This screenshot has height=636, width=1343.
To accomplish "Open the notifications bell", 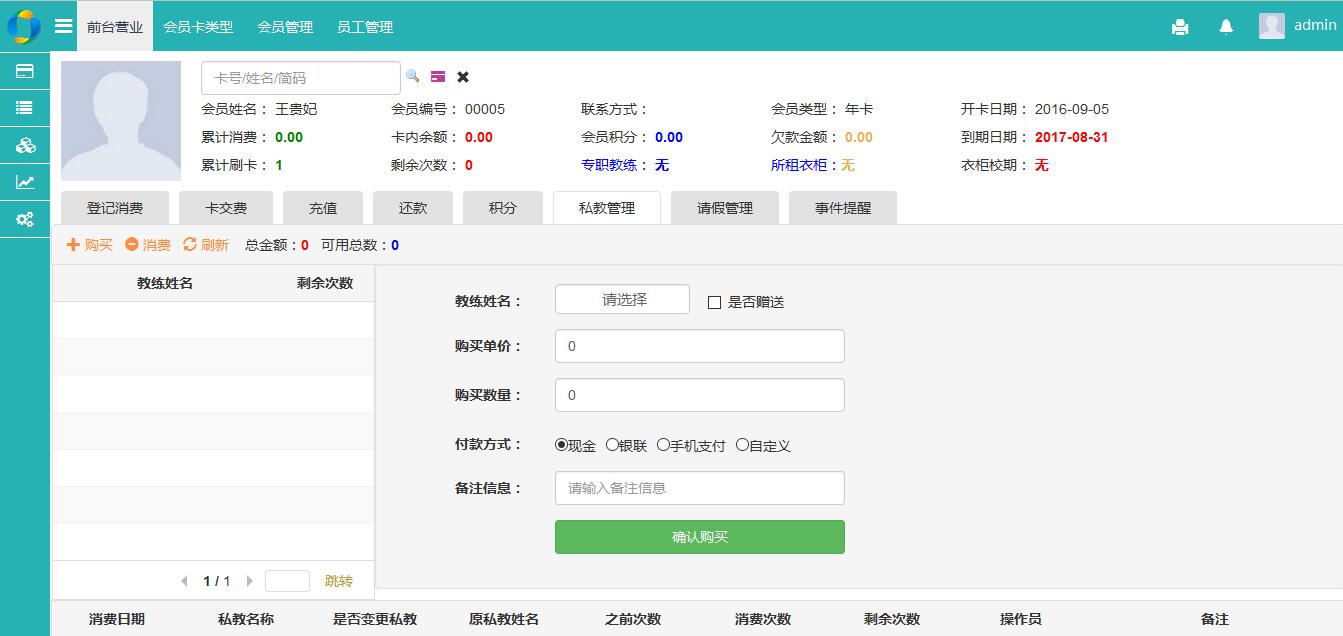I will point(1226,27).
